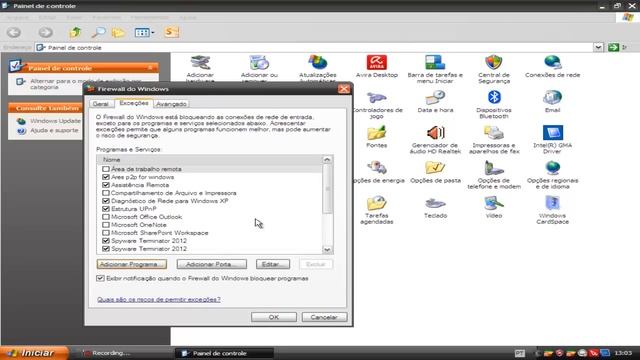Open the Iniciar start menu

[x=34, y=353]
